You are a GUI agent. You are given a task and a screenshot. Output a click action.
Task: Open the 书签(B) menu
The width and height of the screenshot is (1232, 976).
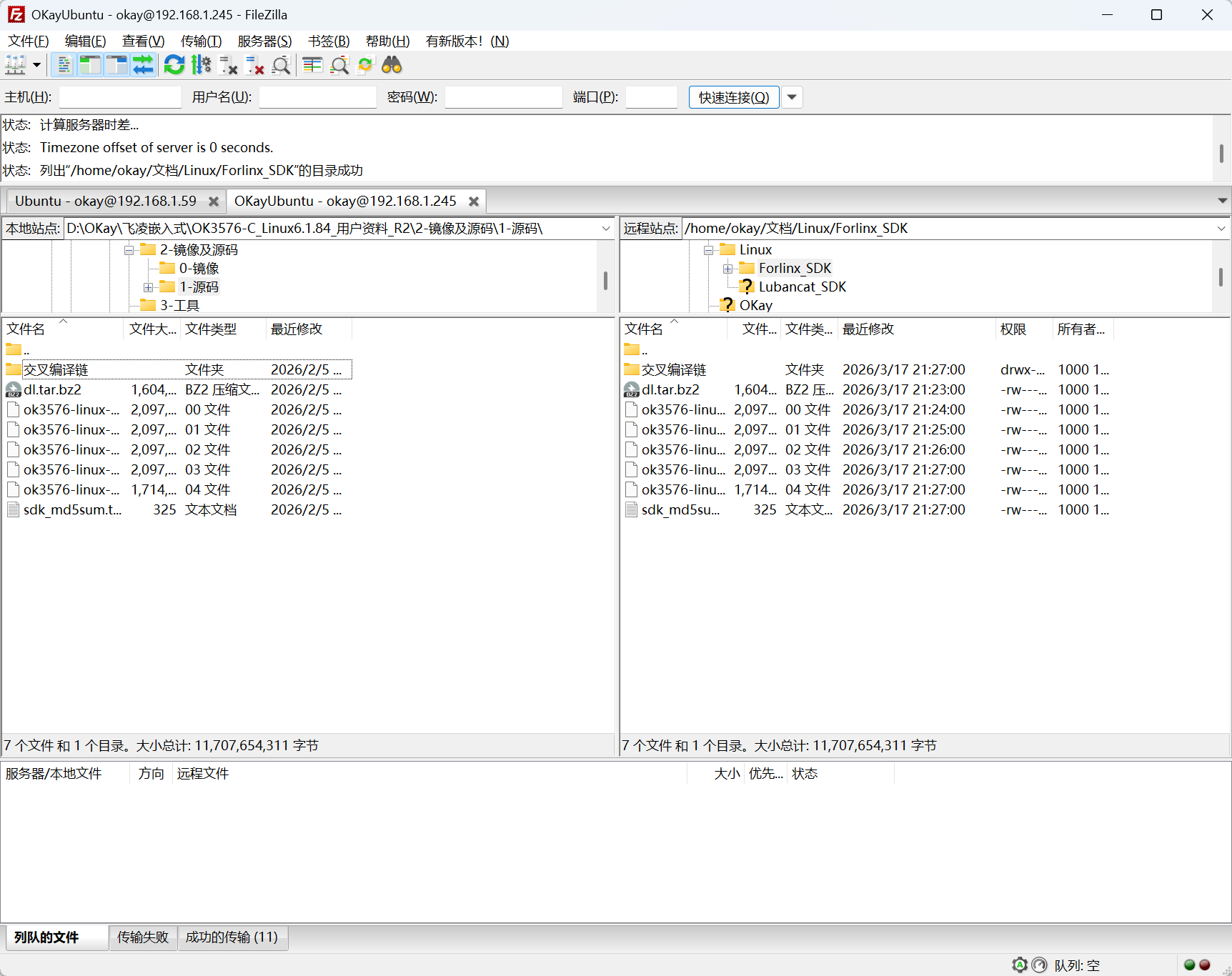coord(329,41)
